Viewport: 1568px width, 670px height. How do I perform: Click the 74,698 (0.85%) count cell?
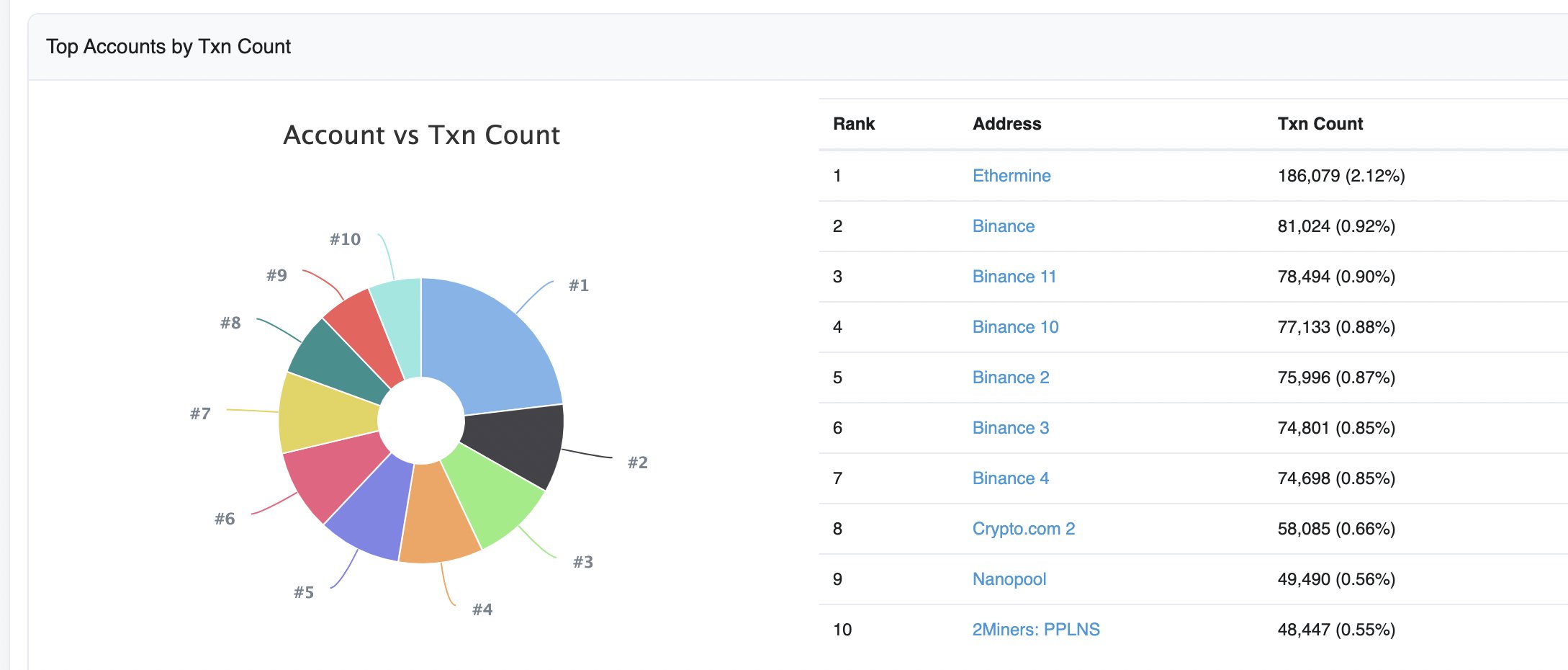(1336, 478)
